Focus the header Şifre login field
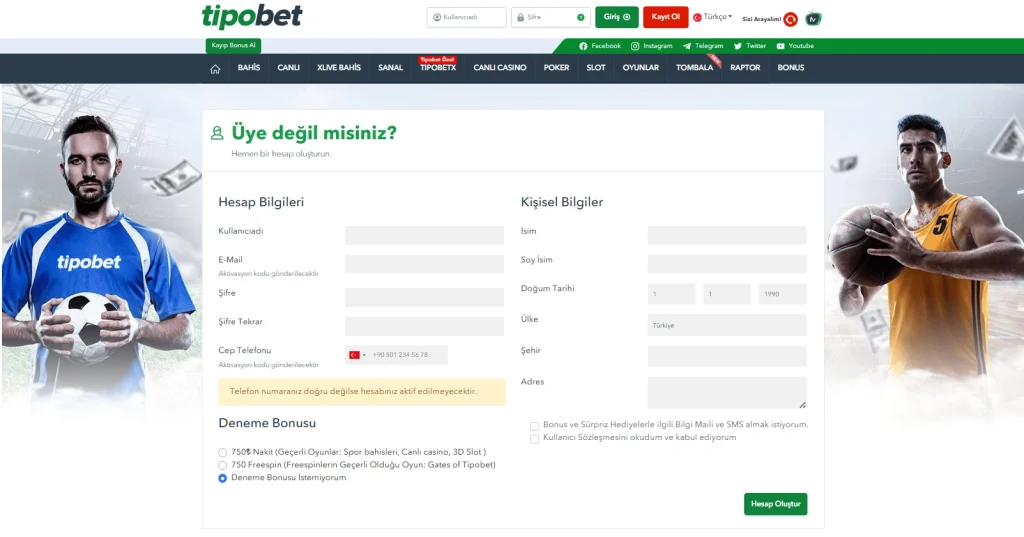The width and height of the screenshot is (1024, 537). (551, 18)
